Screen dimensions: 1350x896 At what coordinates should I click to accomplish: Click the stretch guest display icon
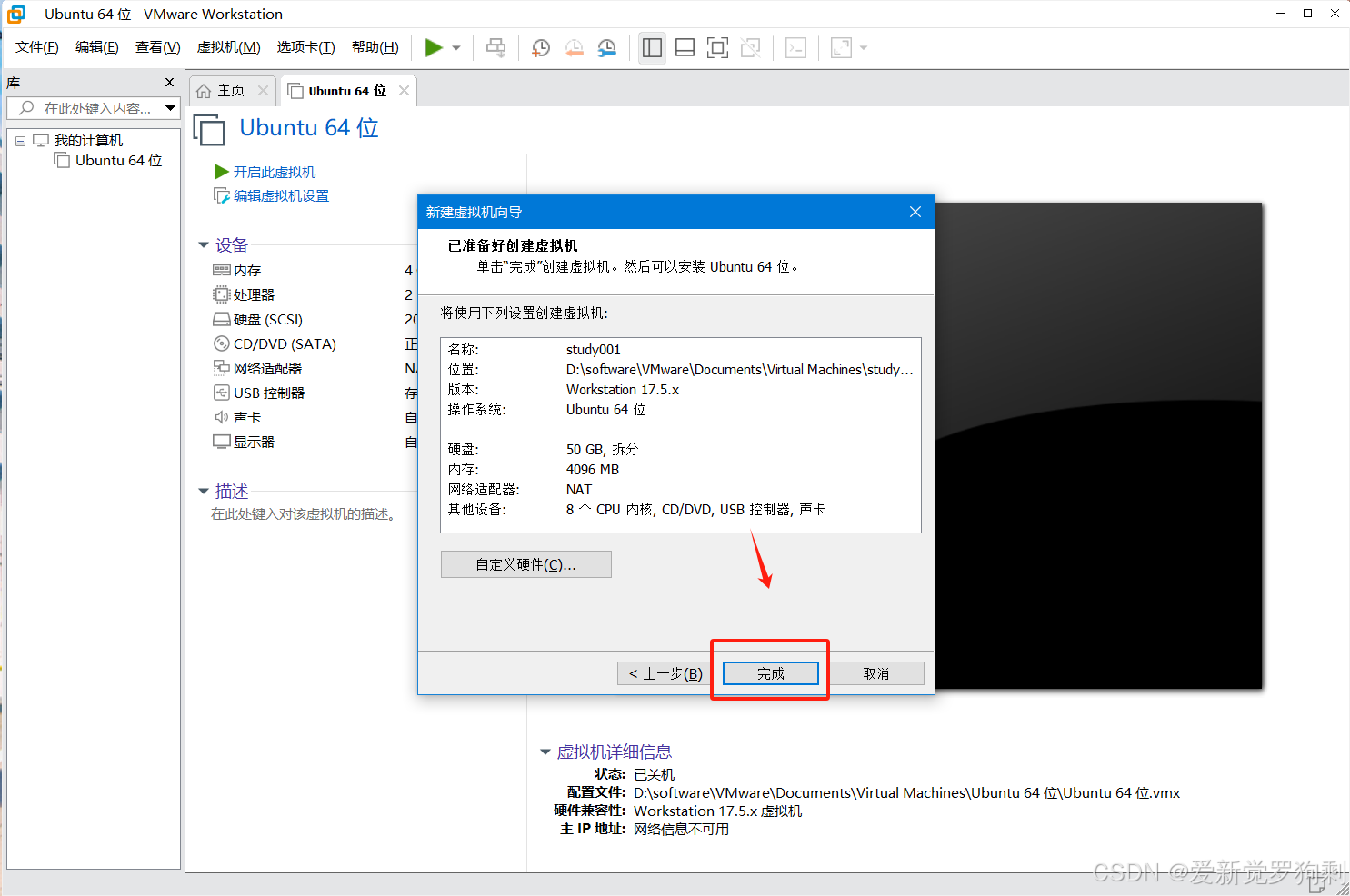click(x=842, y=47)
